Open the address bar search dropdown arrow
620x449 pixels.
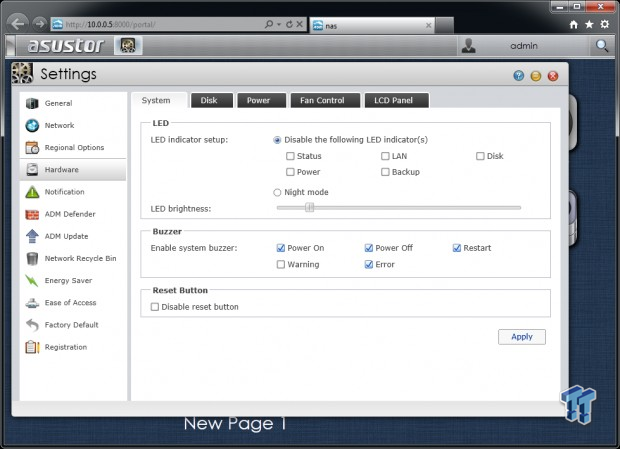(x=279, y=25)
